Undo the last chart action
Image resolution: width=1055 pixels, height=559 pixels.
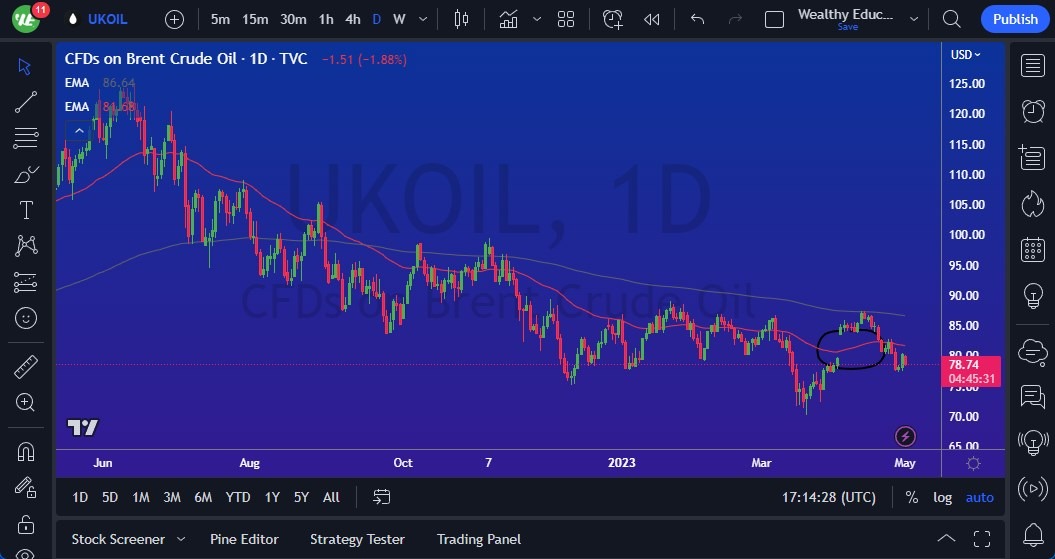coord(698,20)
